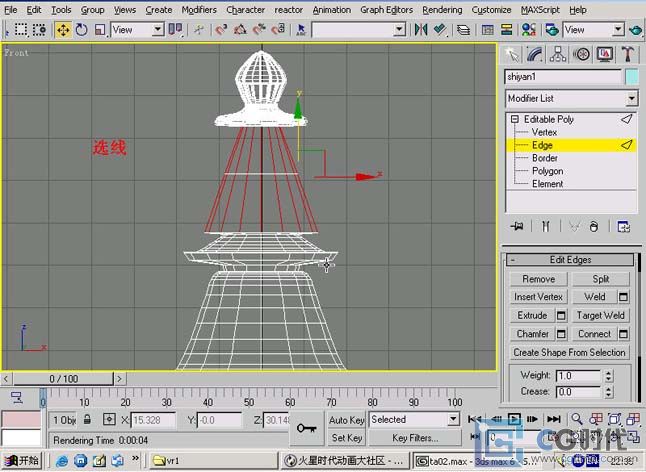Toggle the Percent Snap icon
646x472 pixels.
point(259,30)
